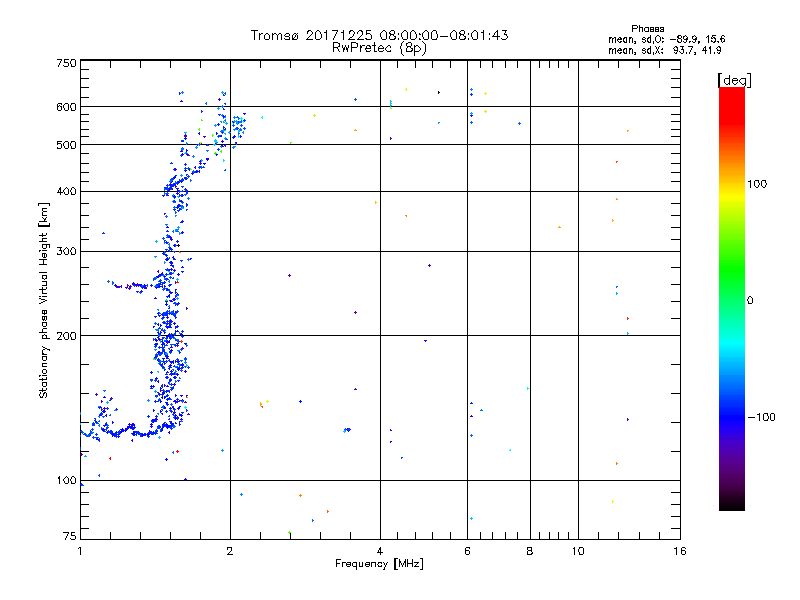
Task: Click the y-axis label '600'
Action: (x=66, y=107)
